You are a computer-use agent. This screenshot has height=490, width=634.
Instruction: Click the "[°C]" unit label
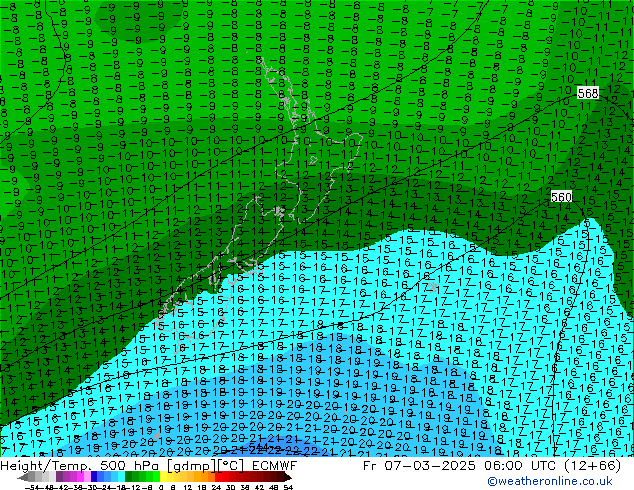coord(231,466)
